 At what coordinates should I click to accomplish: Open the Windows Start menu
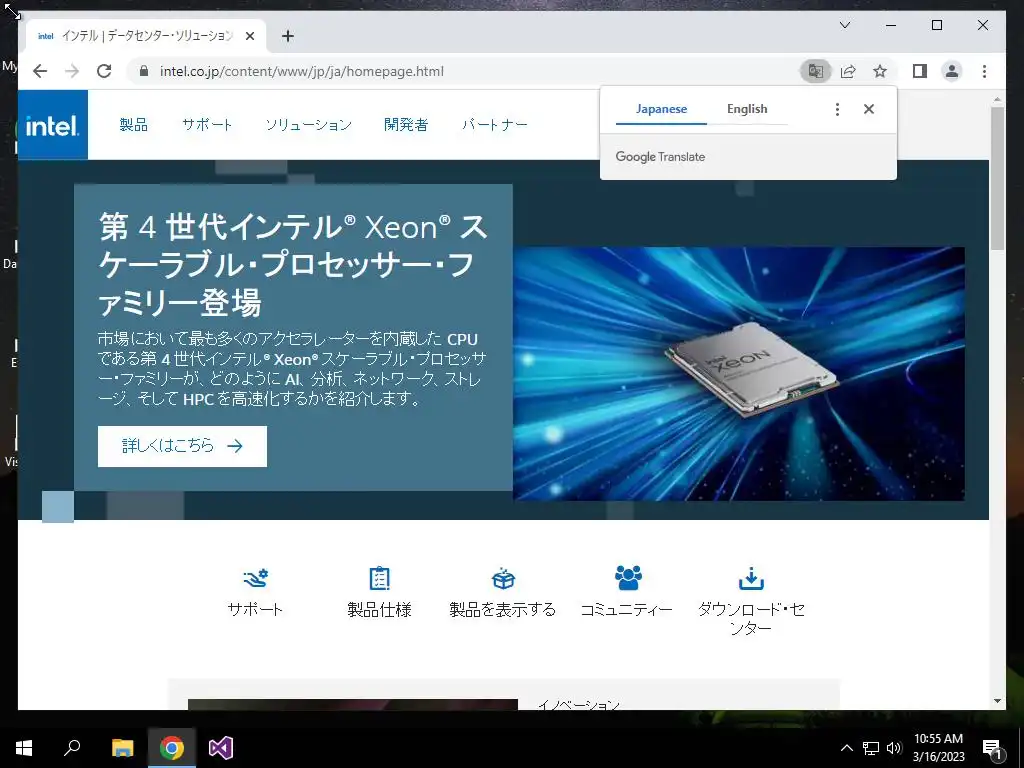pos(24,748)
